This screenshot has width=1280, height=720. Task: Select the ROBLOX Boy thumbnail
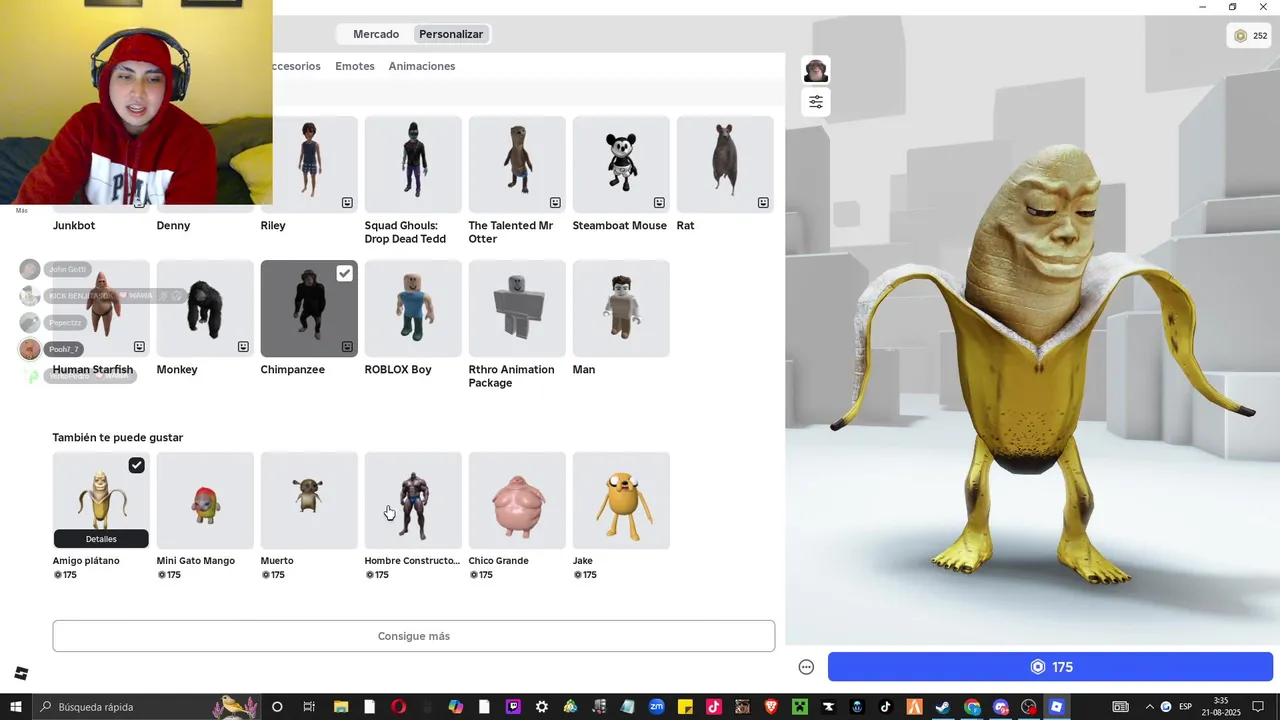[413, 308]
